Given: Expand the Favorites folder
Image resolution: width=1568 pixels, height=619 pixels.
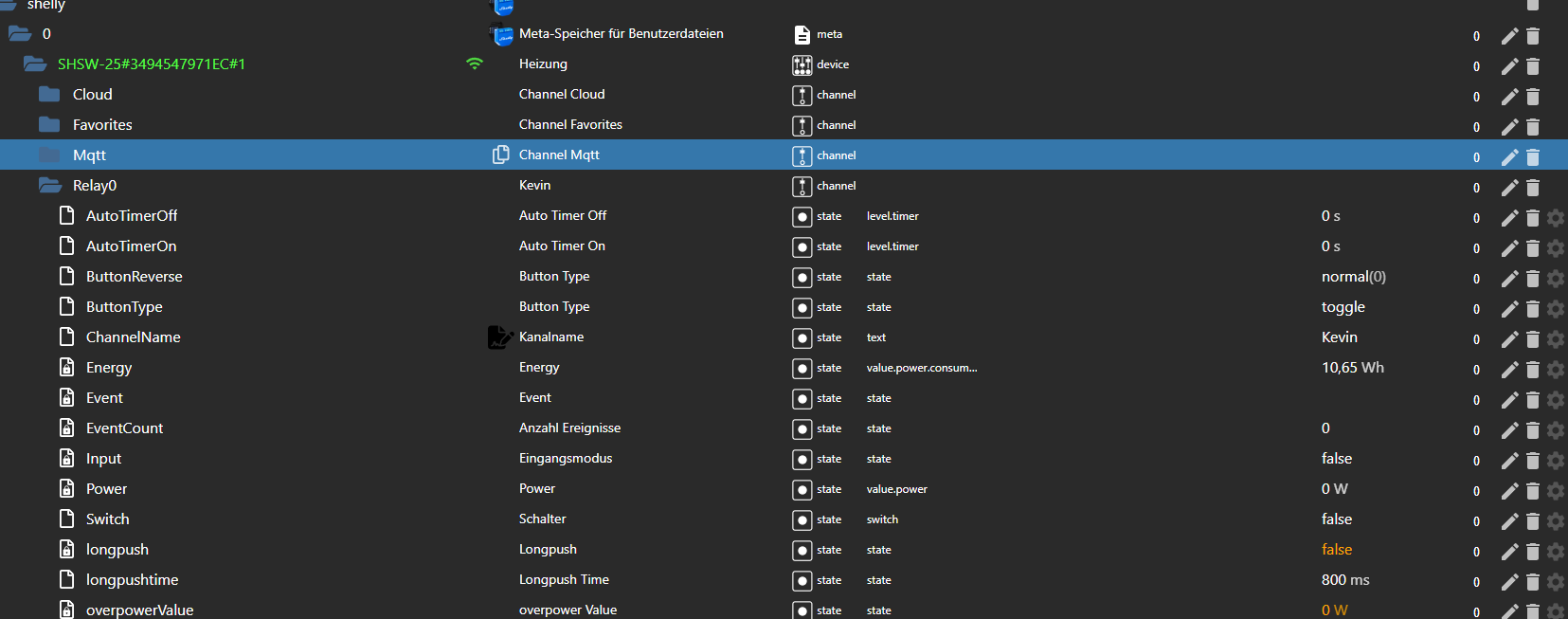Looking at the screenshot, I should (49, 125).
